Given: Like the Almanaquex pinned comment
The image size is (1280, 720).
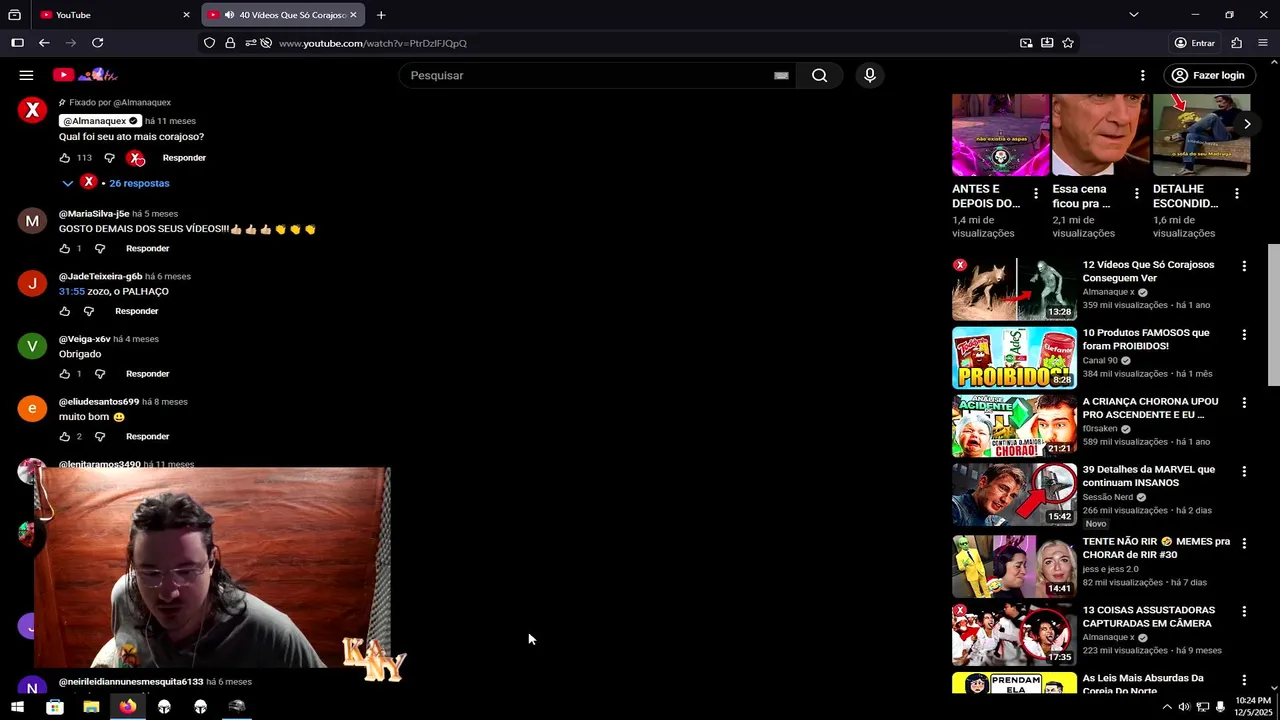Looking at the screenshot, I should (x=65, y=158).
